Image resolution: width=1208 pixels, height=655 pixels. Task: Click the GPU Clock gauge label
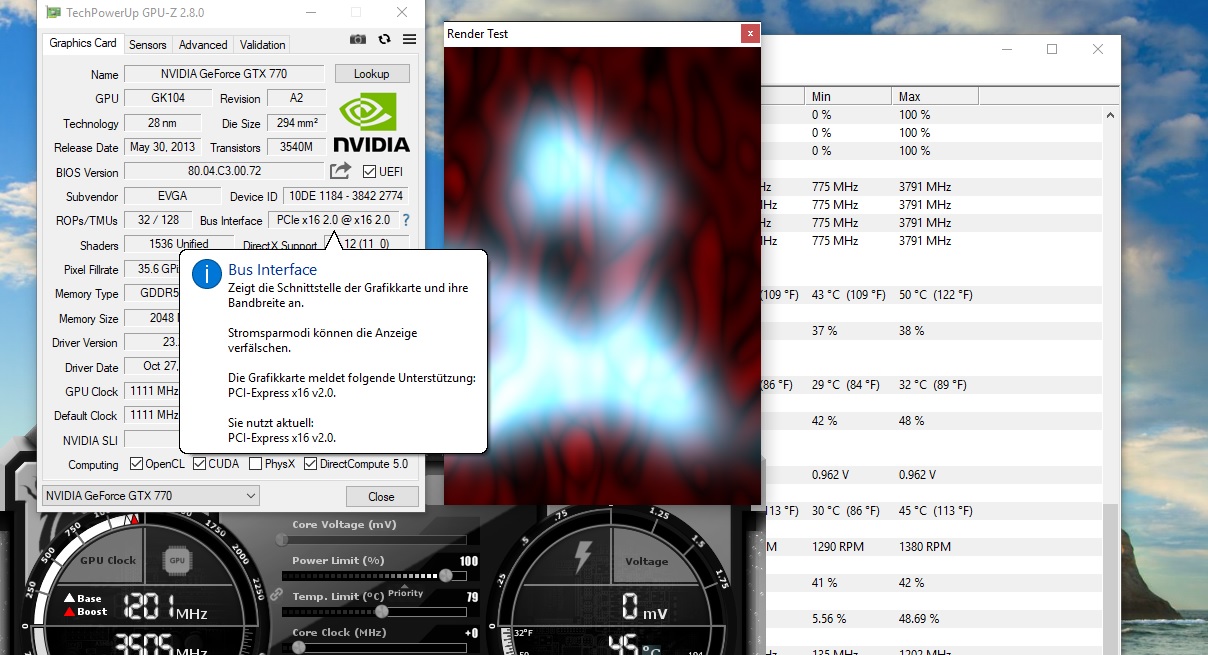coord(108,560)
